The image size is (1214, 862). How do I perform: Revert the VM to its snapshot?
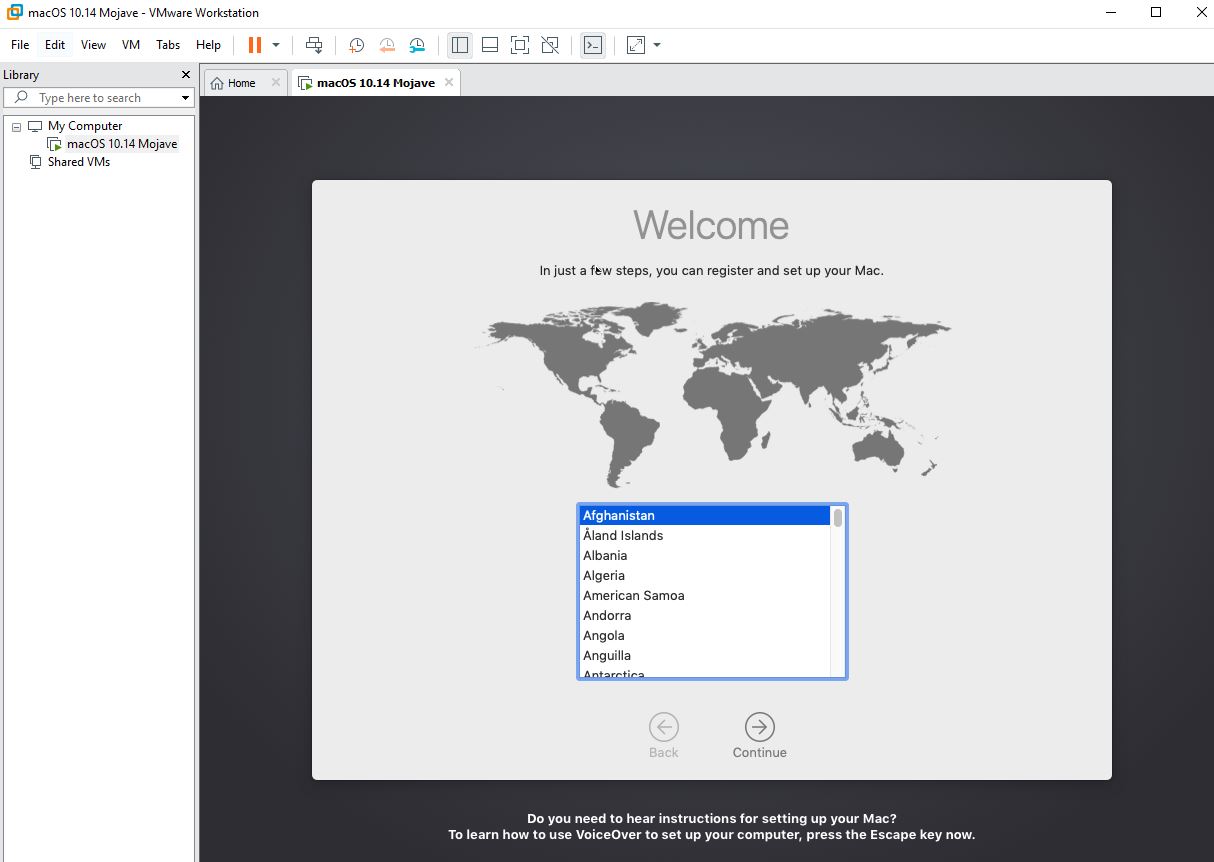pyautogui.click(x=387, y=45)
